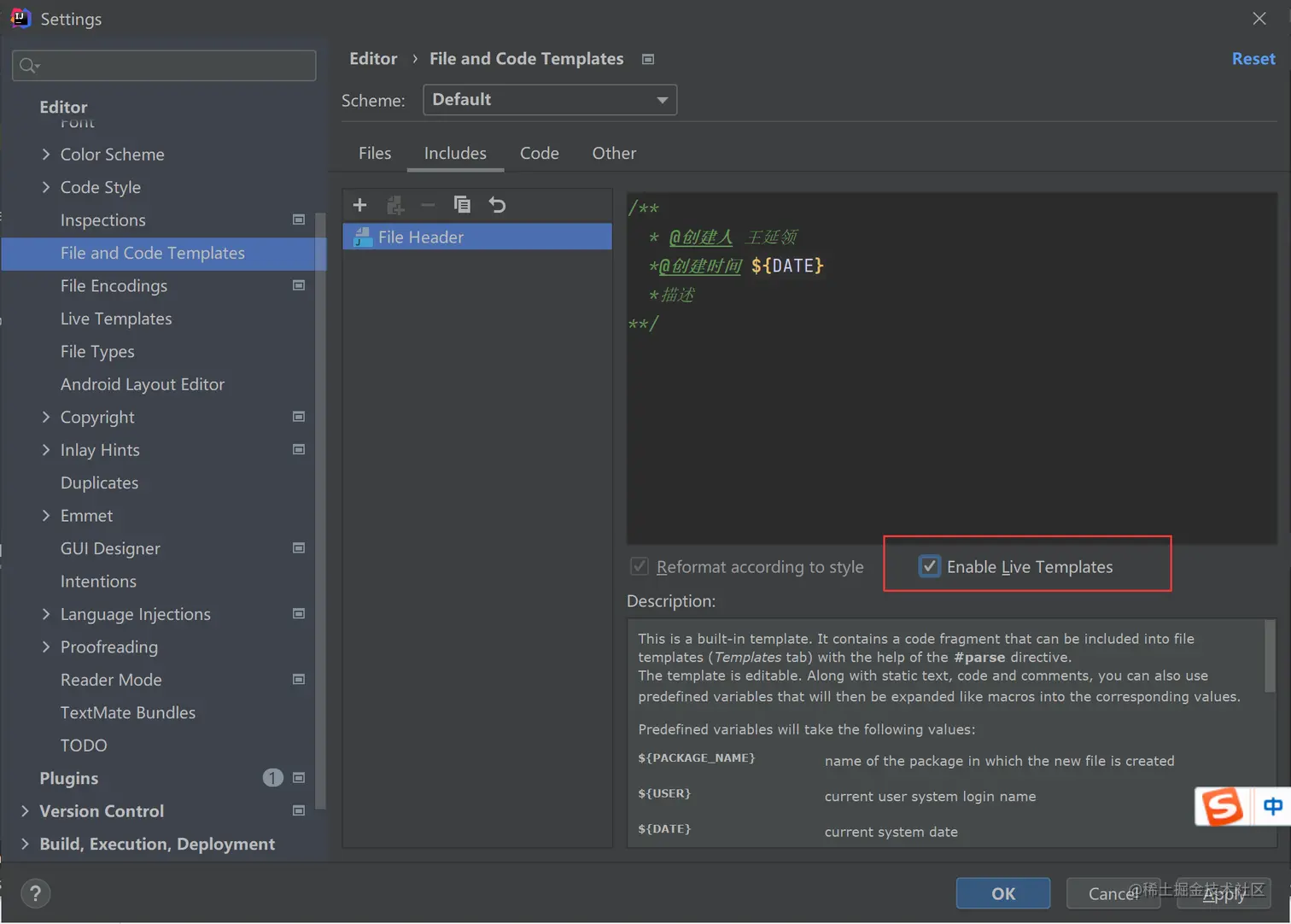Switch to the Includes tab
Image resolution: width=1291 pixels, height=924 pixels.
click(x=455, y=153)
